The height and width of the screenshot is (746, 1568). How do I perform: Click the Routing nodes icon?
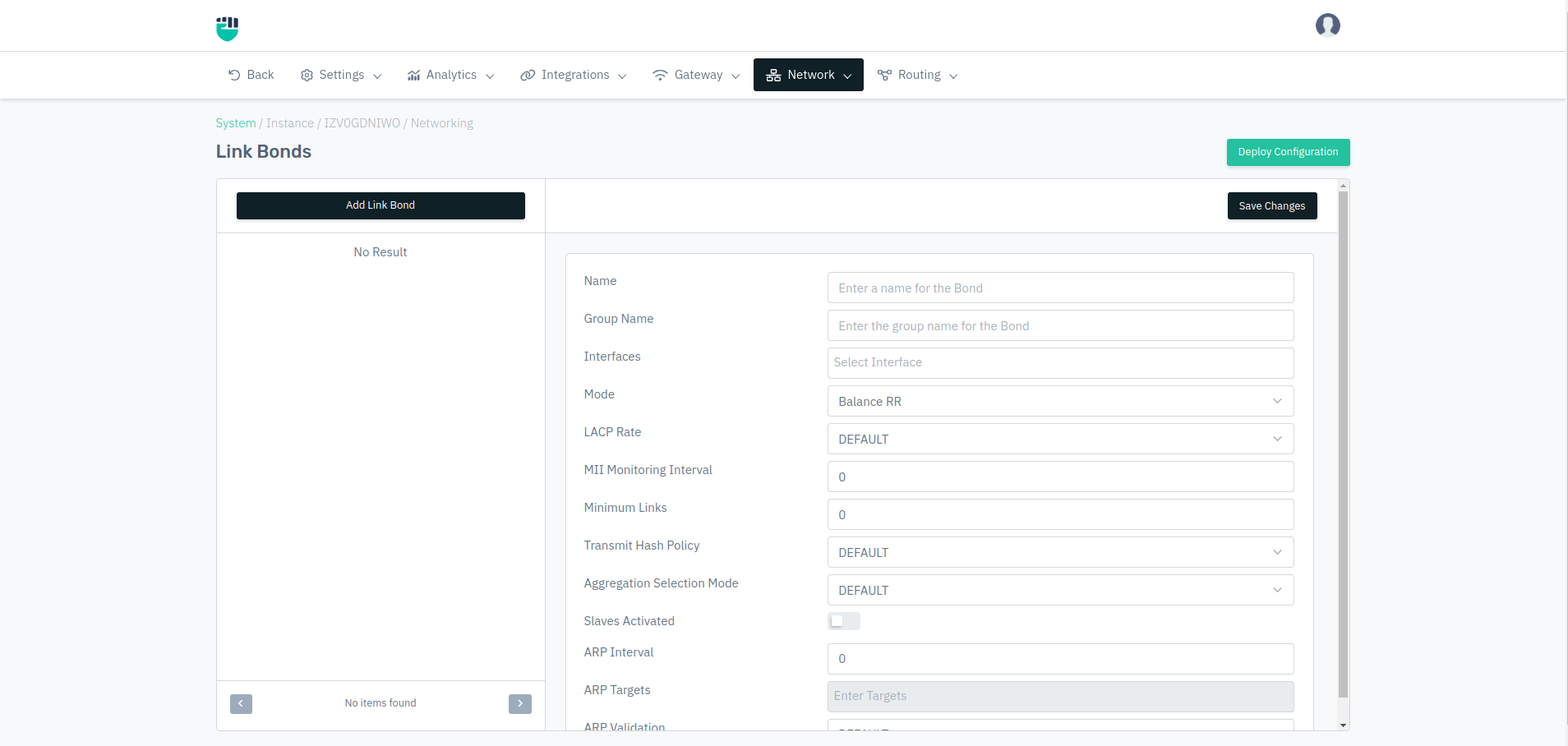(x=884, y=76)
